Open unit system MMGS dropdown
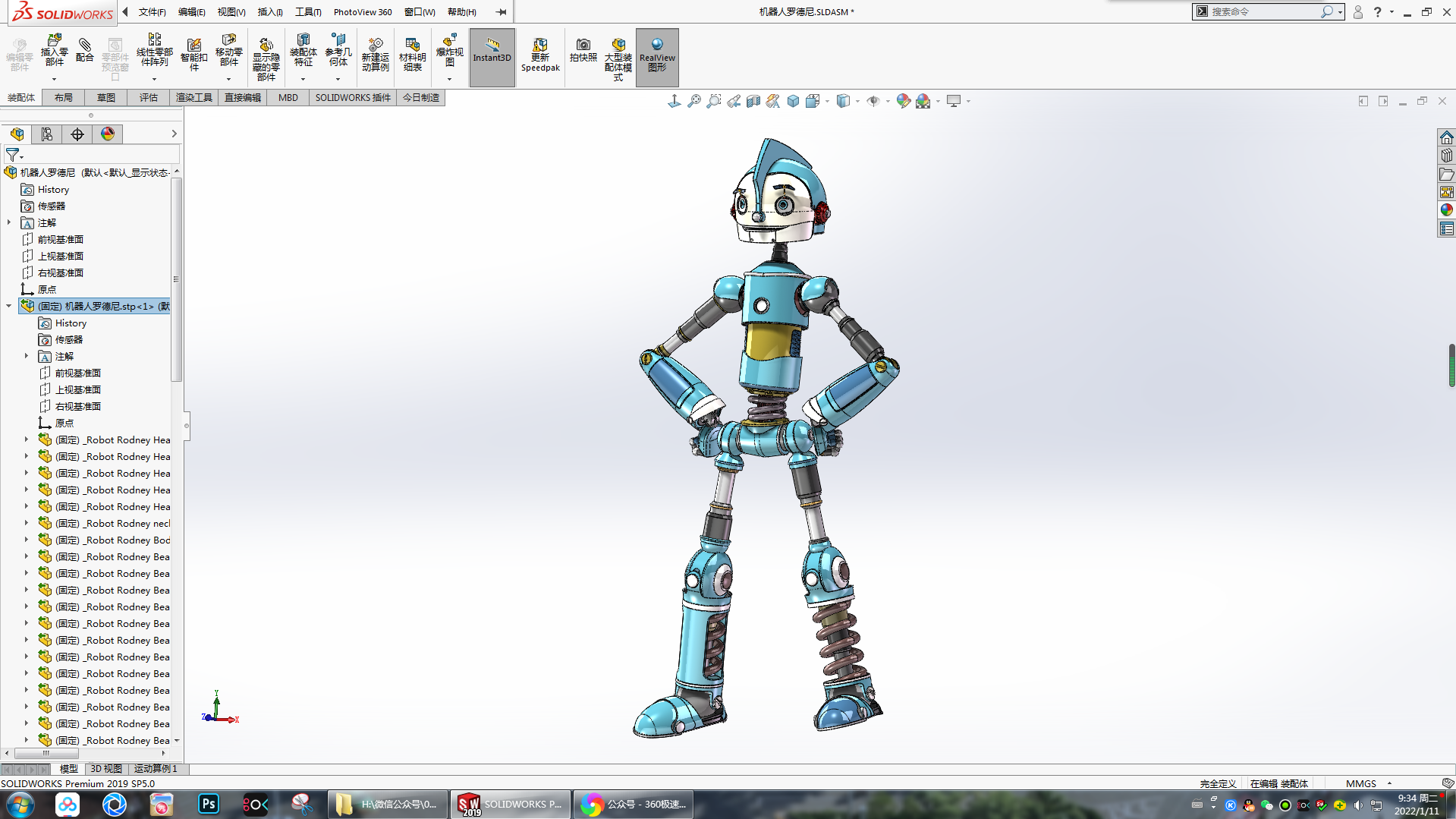Screen dimensions: 1456x819 point(1389,783)
